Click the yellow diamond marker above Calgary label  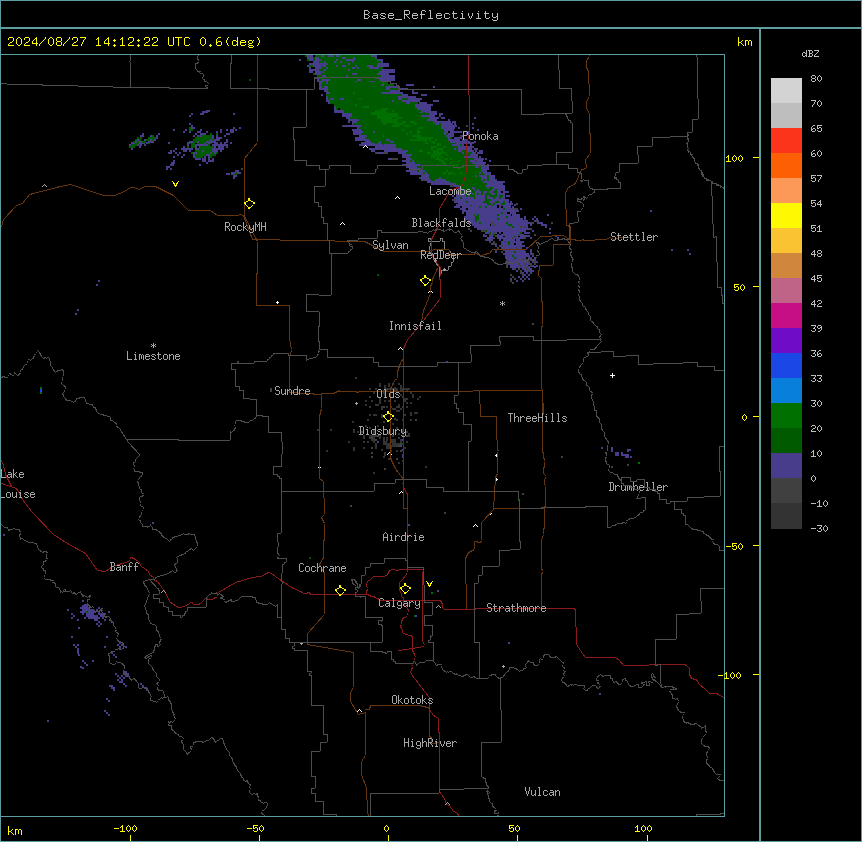[x=405, y=589]
